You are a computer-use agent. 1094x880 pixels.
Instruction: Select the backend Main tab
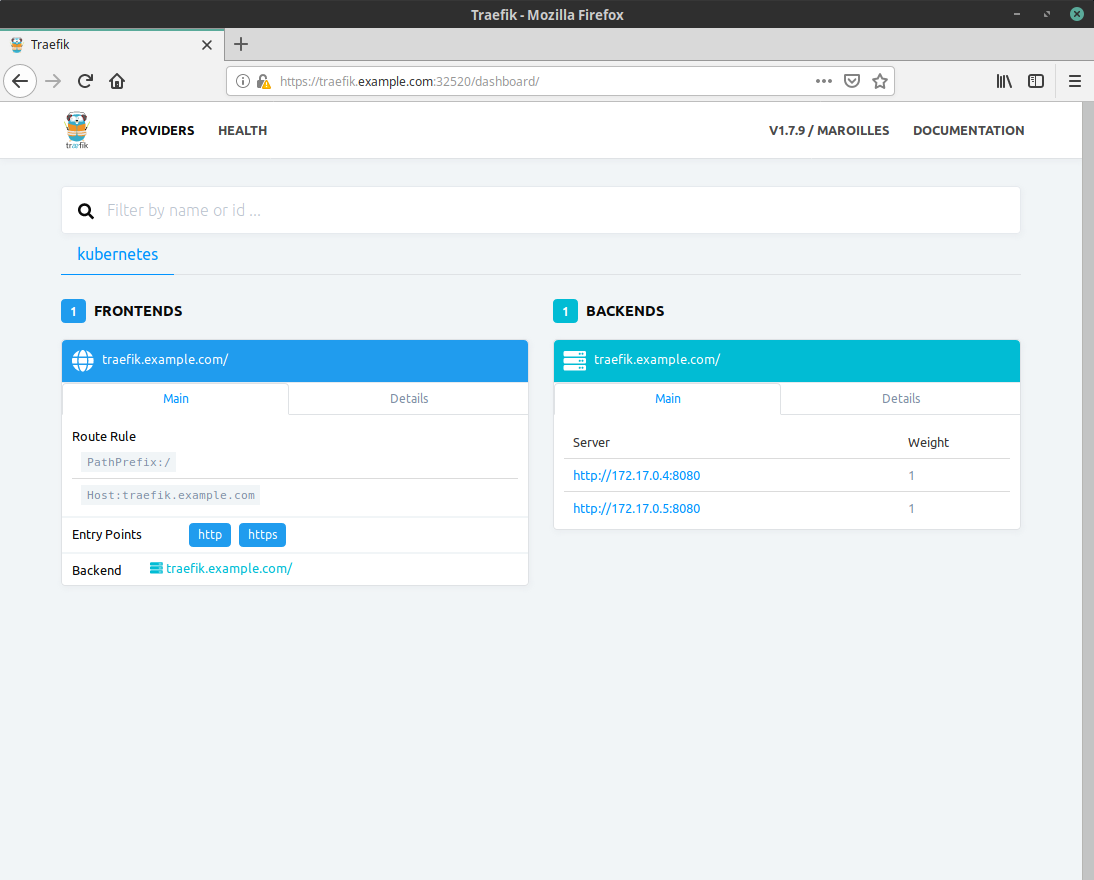668,398
